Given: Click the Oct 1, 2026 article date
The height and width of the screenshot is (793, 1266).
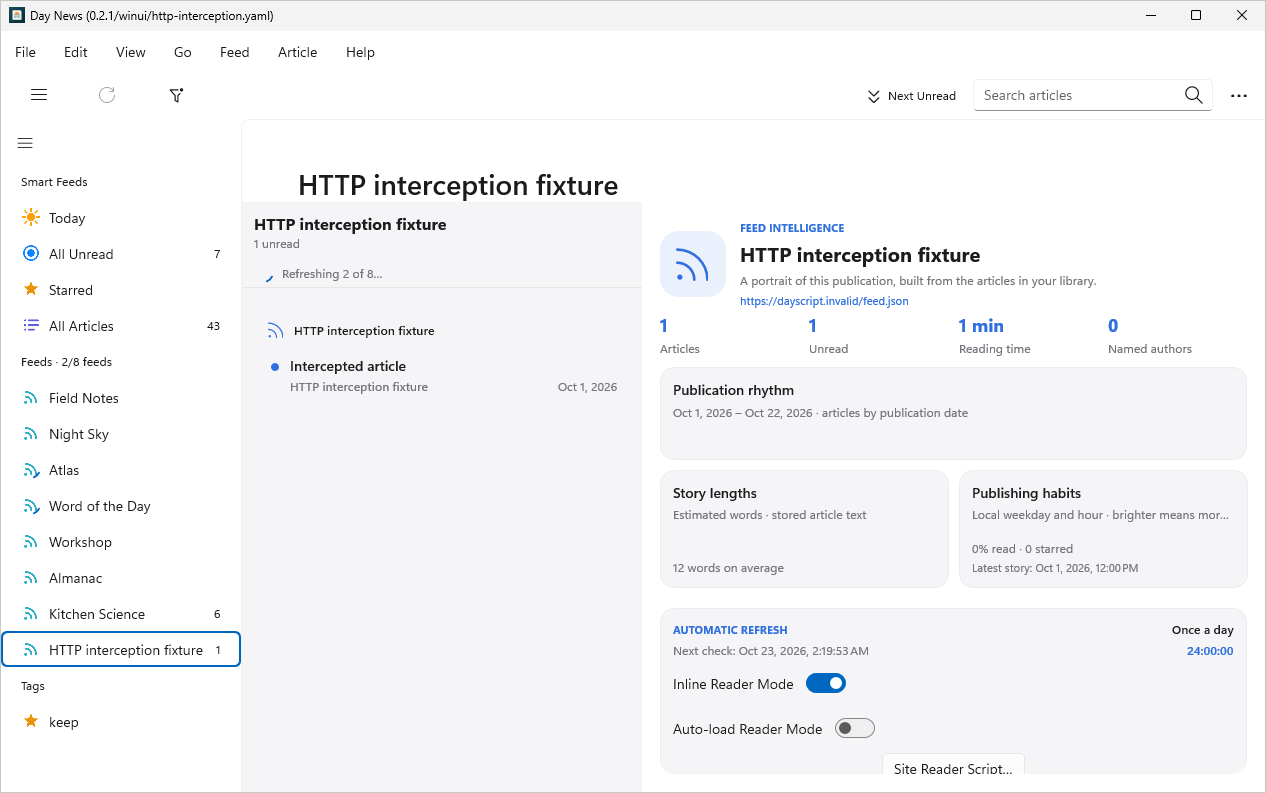Looking at the screenshot, I should 588,387.
